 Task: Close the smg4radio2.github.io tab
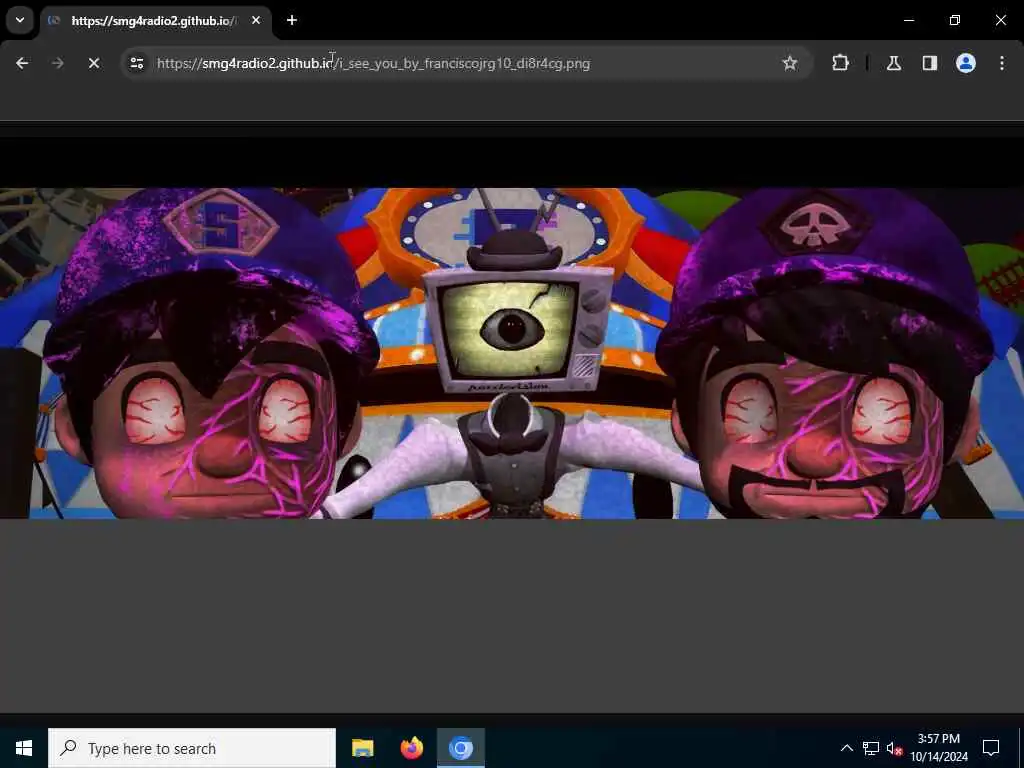(256, 20)
